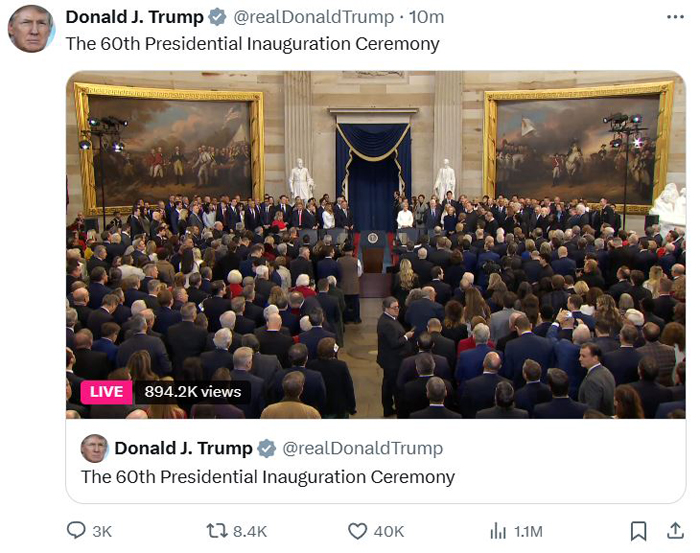This screenshot has width=700, height=553.
Task: Click the share upload icon
Action: point(675,531)
